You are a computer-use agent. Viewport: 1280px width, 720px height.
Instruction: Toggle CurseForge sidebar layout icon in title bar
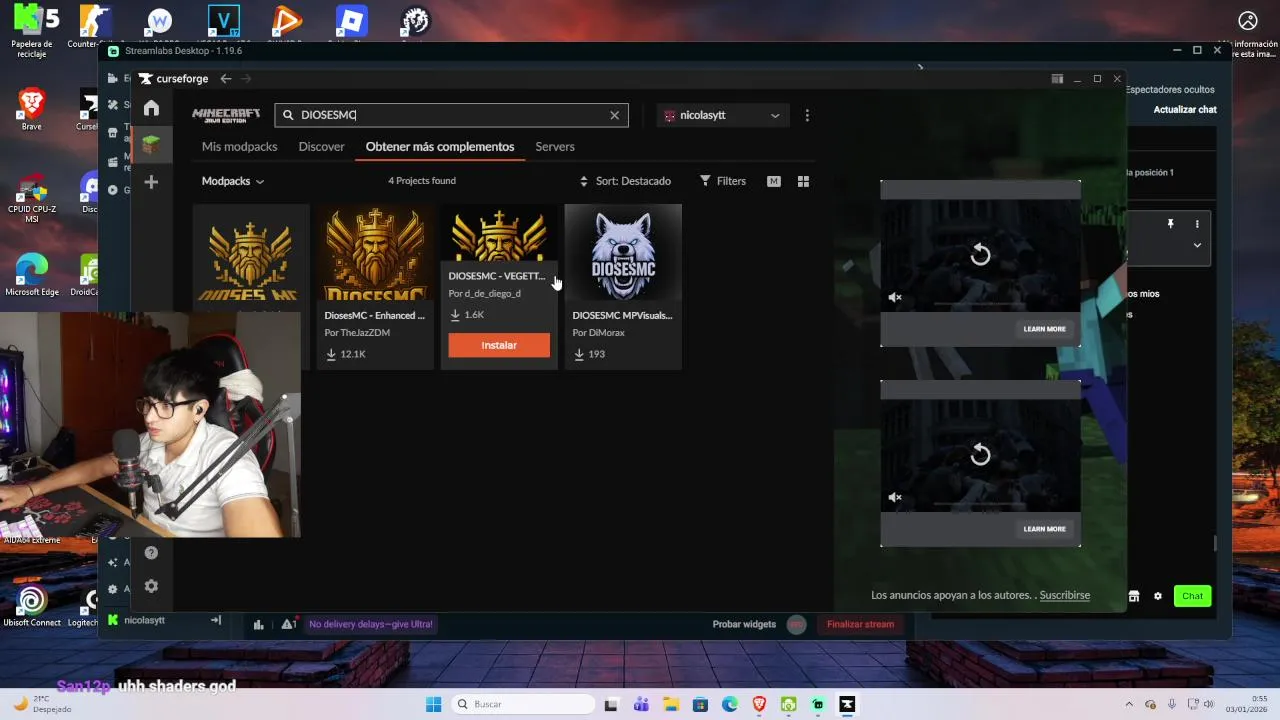click(x=1057, y=79)
